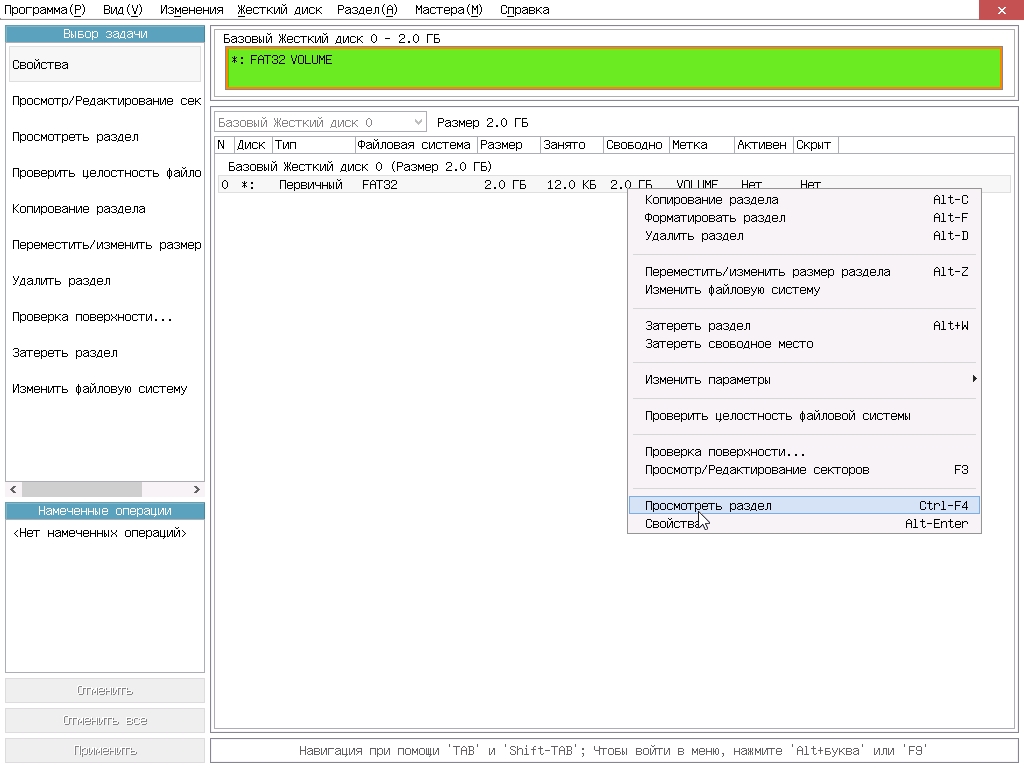1024x768 pixels.
Task: Click Удалить раздел in context menu
Action: click(x=694, y=236)
